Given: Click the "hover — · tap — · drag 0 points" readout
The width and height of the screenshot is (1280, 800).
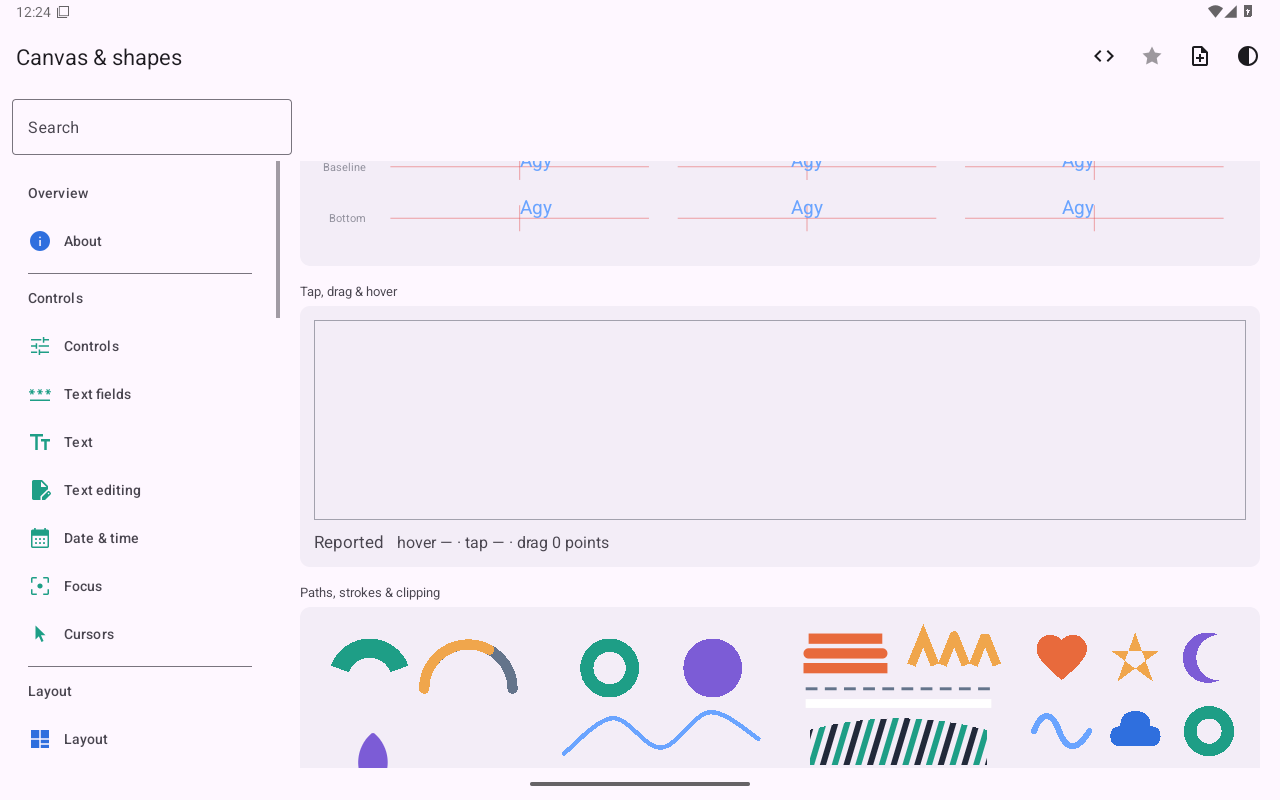Looking at the screenshot, I should point(503,543).
